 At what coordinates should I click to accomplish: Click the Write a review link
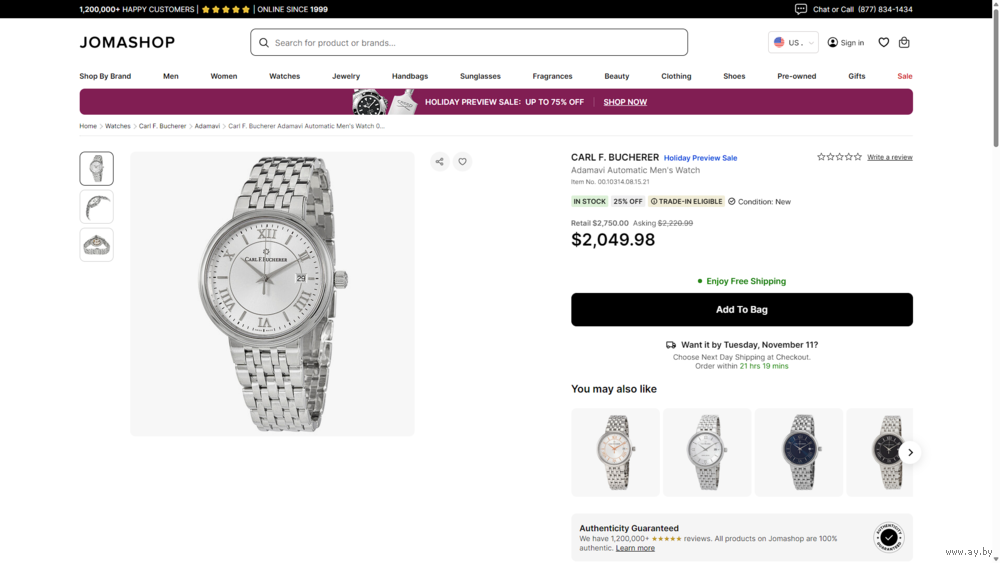coord(889,157)
